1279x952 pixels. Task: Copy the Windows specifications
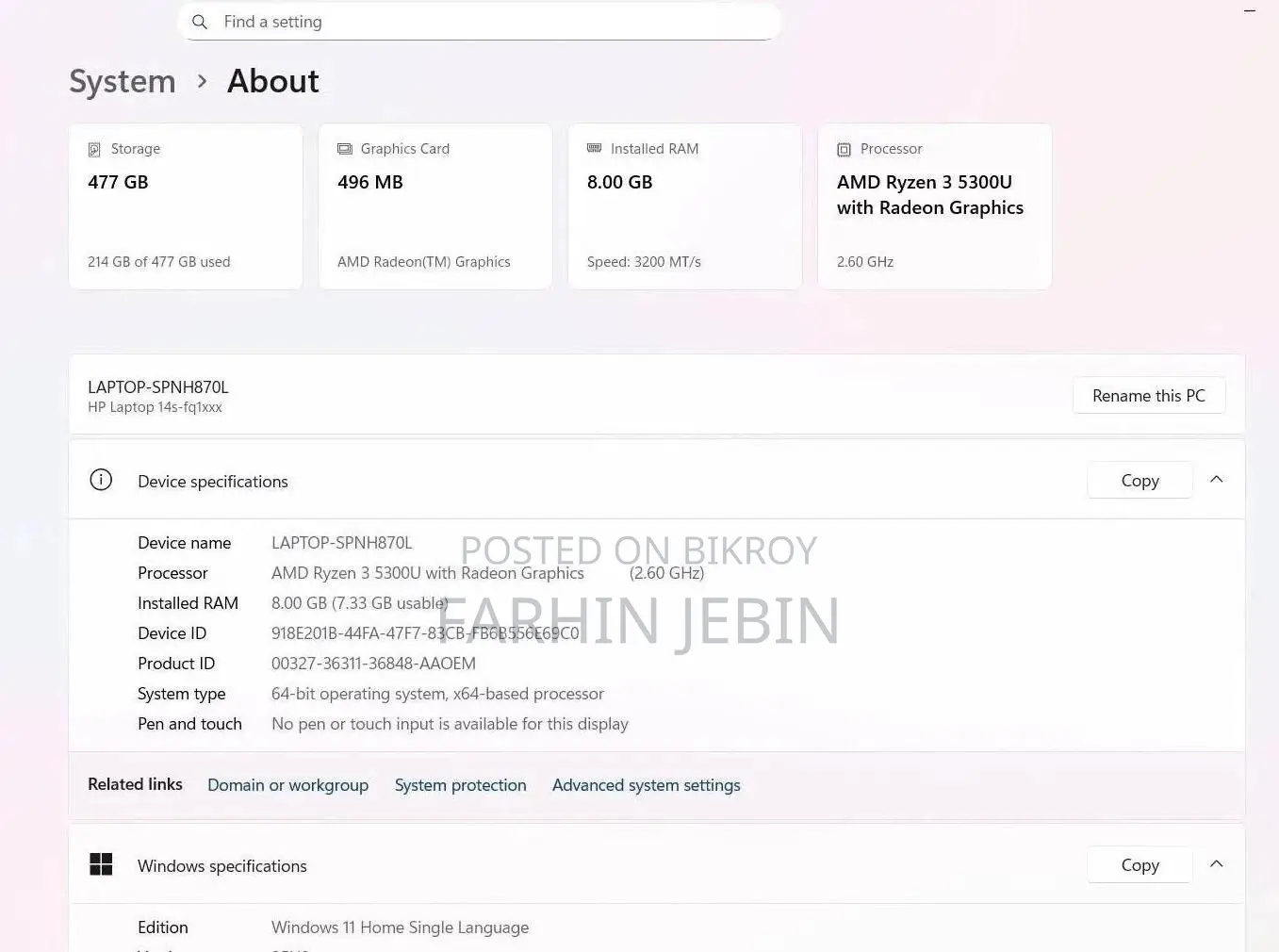point(1140,865)
